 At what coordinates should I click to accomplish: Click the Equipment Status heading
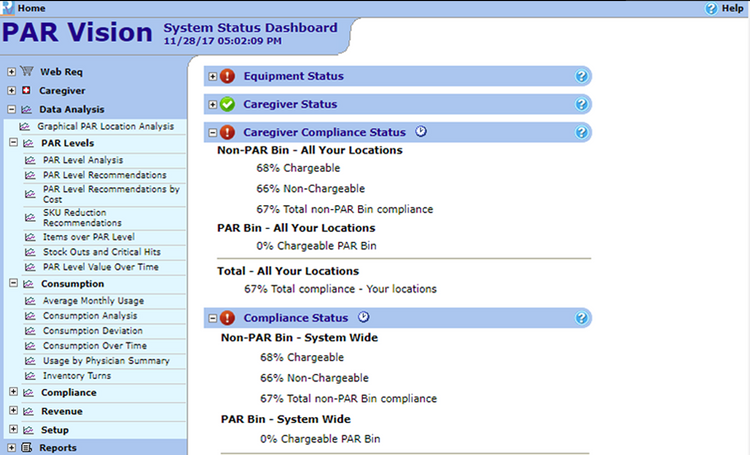click(293, 76)
